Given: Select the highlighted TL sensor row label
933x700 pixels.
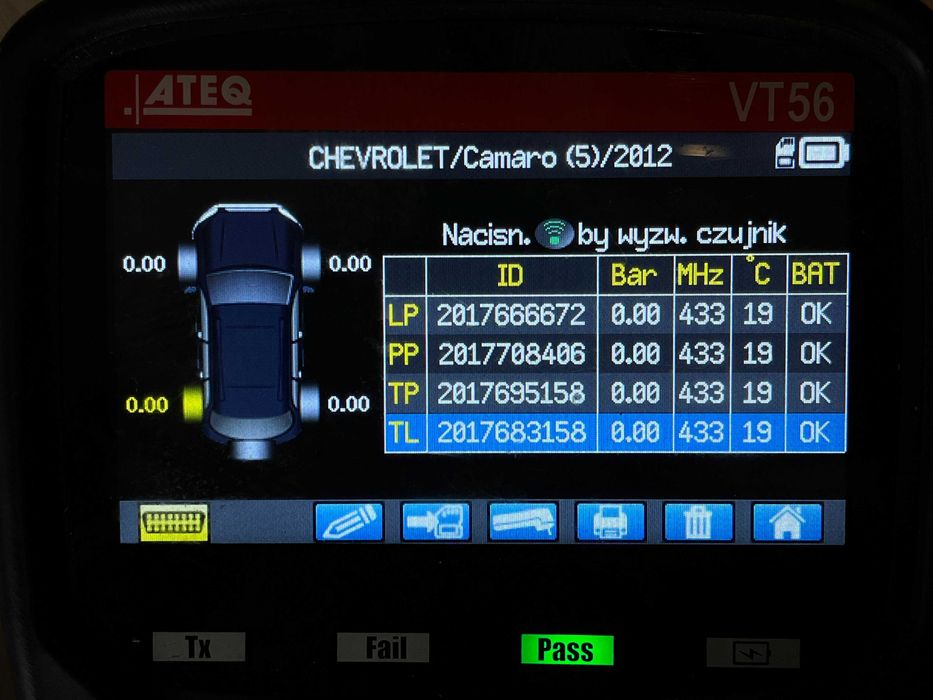Looking at the screenshot, I should point(404,432).
